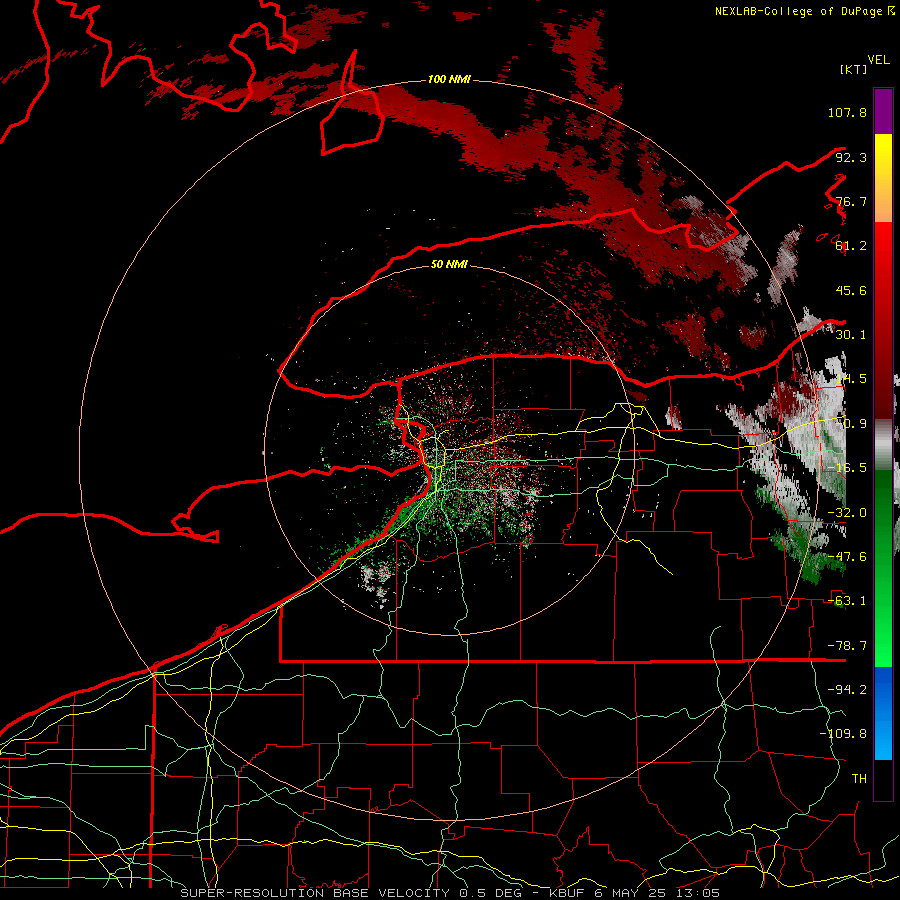Click the NEXLAB-College of DuPage credit text
This screenshot has width=900, height=900.
805,11
